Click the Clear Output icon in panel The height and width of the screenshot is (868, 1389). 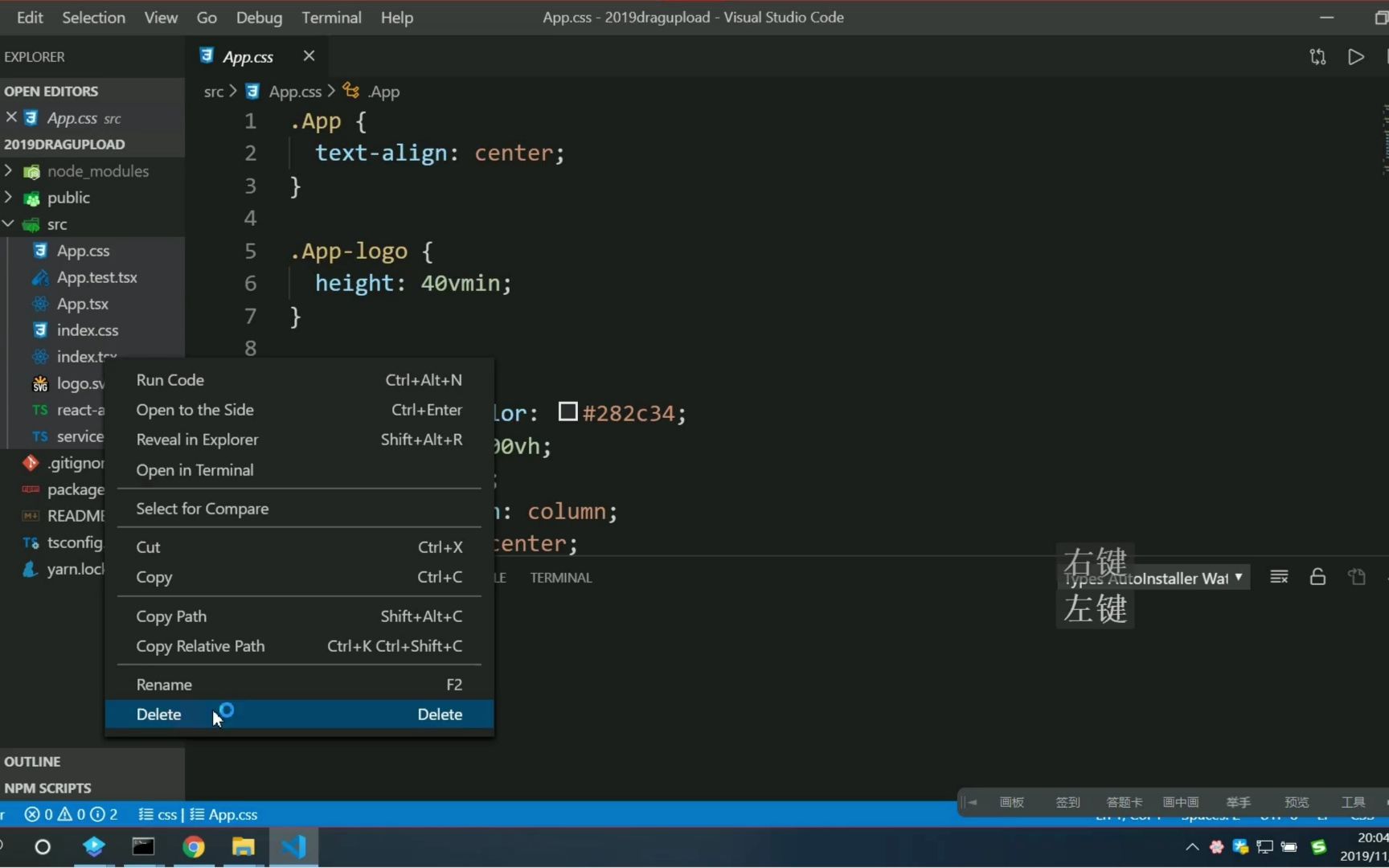pos(1279,577)
